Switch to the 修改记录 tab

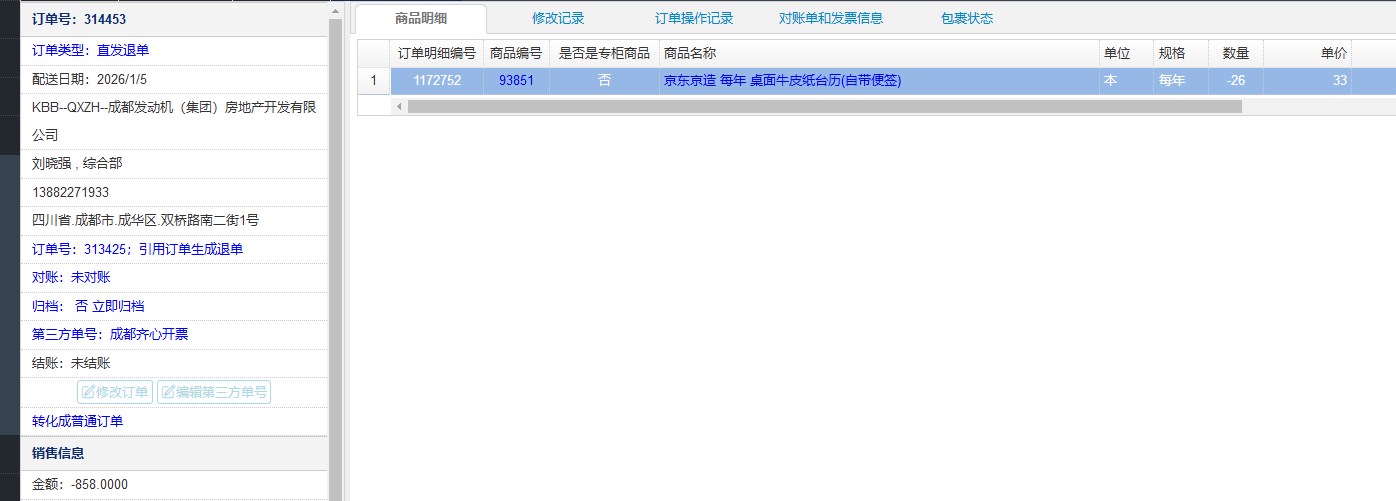pos(558,18)
